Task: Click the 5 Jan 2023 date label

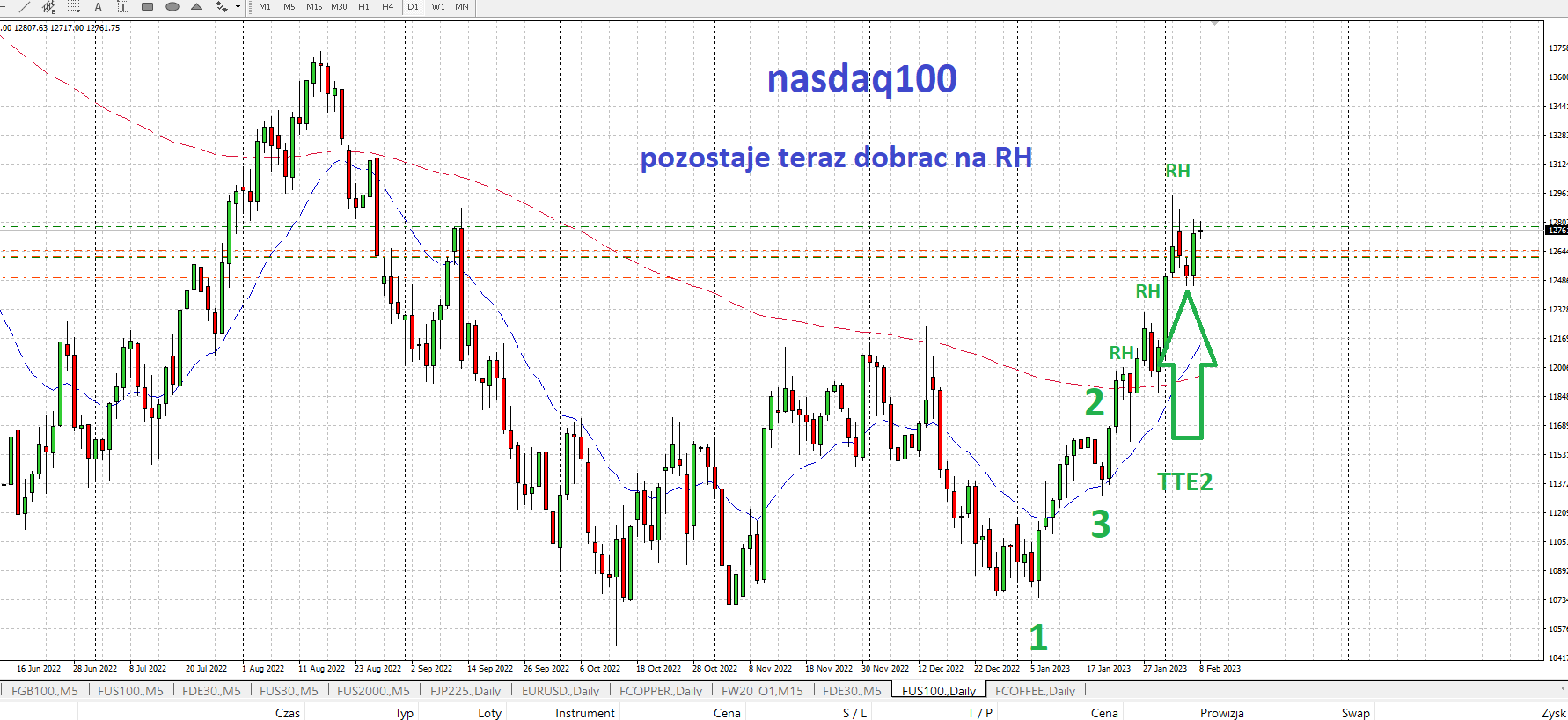Action: [x=1050, y=668]
